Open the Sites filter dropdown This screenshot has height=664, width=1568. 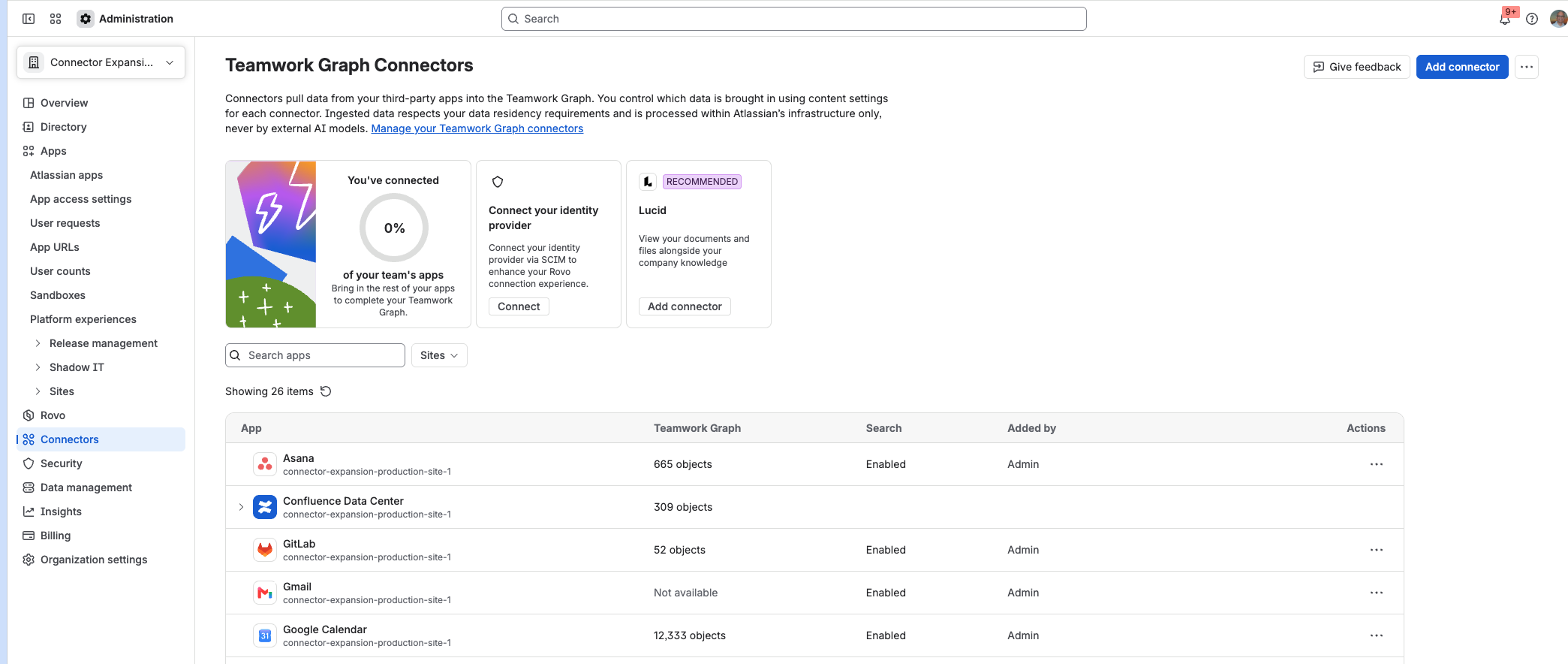[x=439, y=355]
